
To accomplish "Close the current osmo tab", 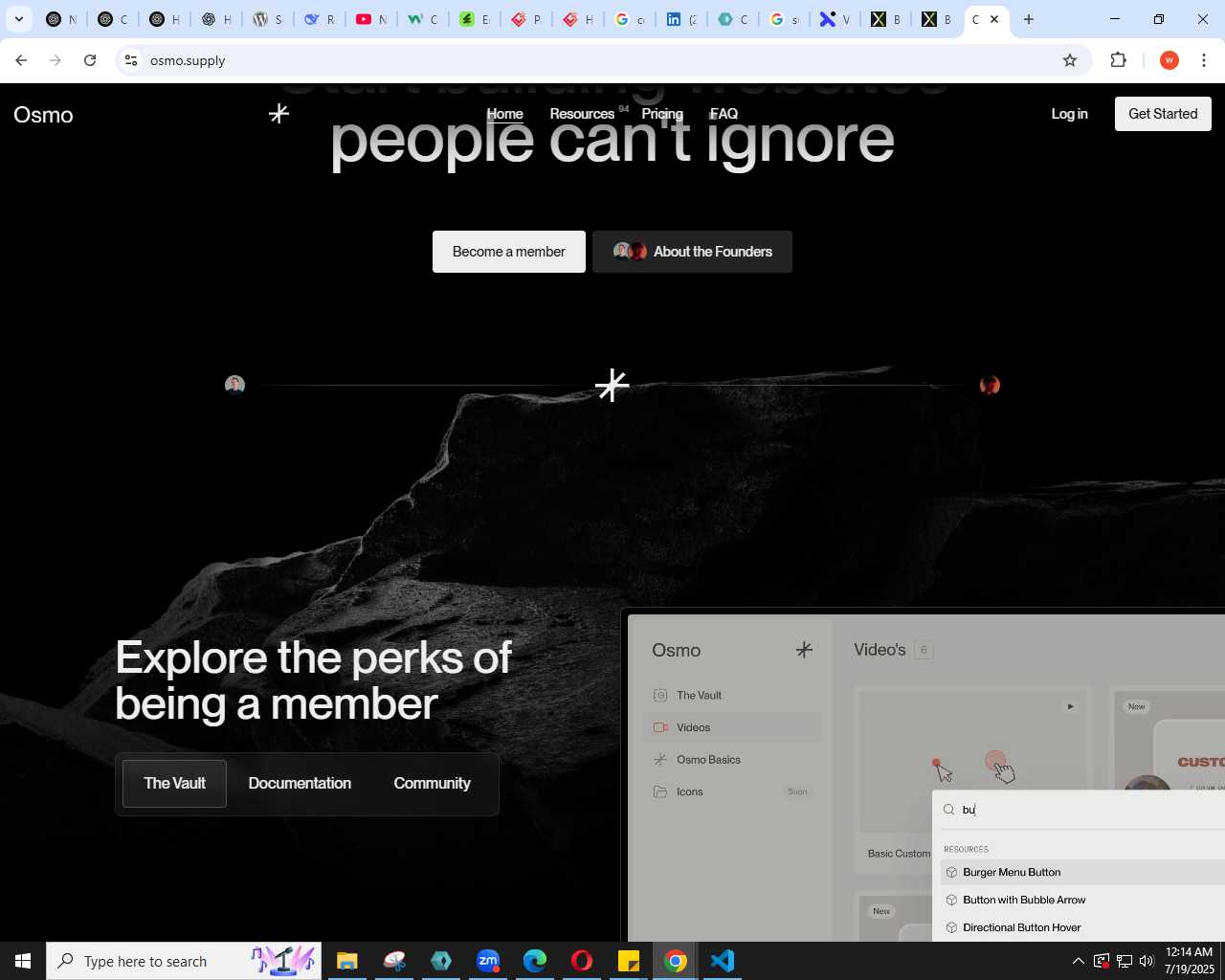I will click(994, 19).
